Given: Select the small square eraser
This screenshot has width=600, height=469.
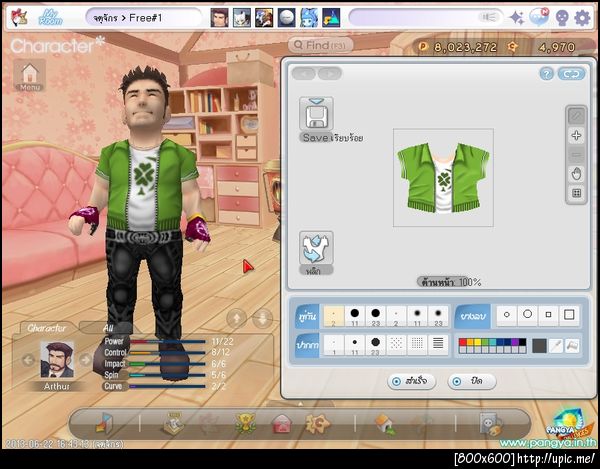Looking at the screenshot, I should coord(548,315).
